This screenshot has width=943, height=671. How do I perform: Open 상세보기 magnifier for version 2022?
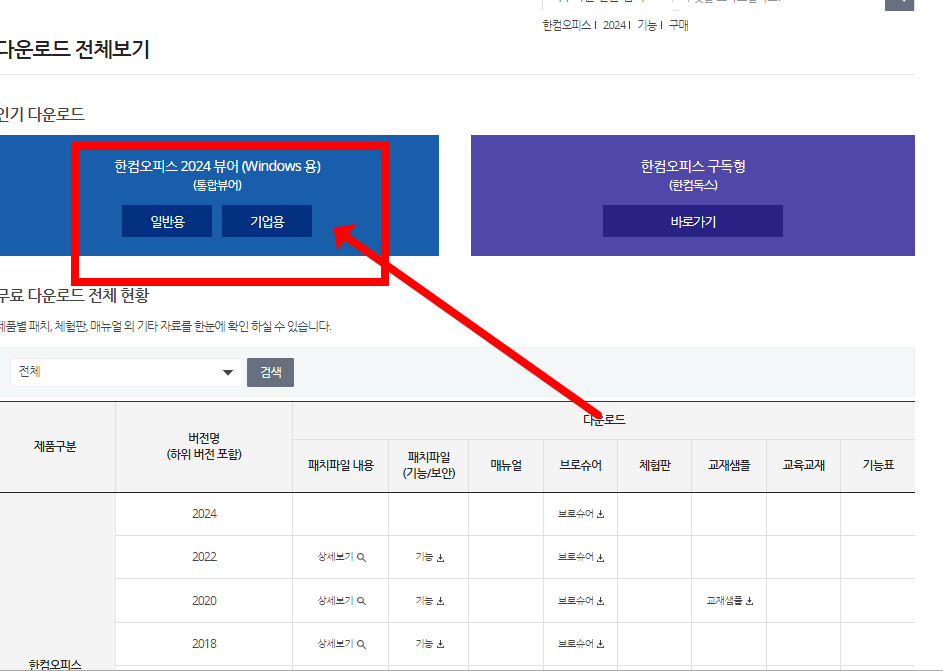click(x=340, y=557)
